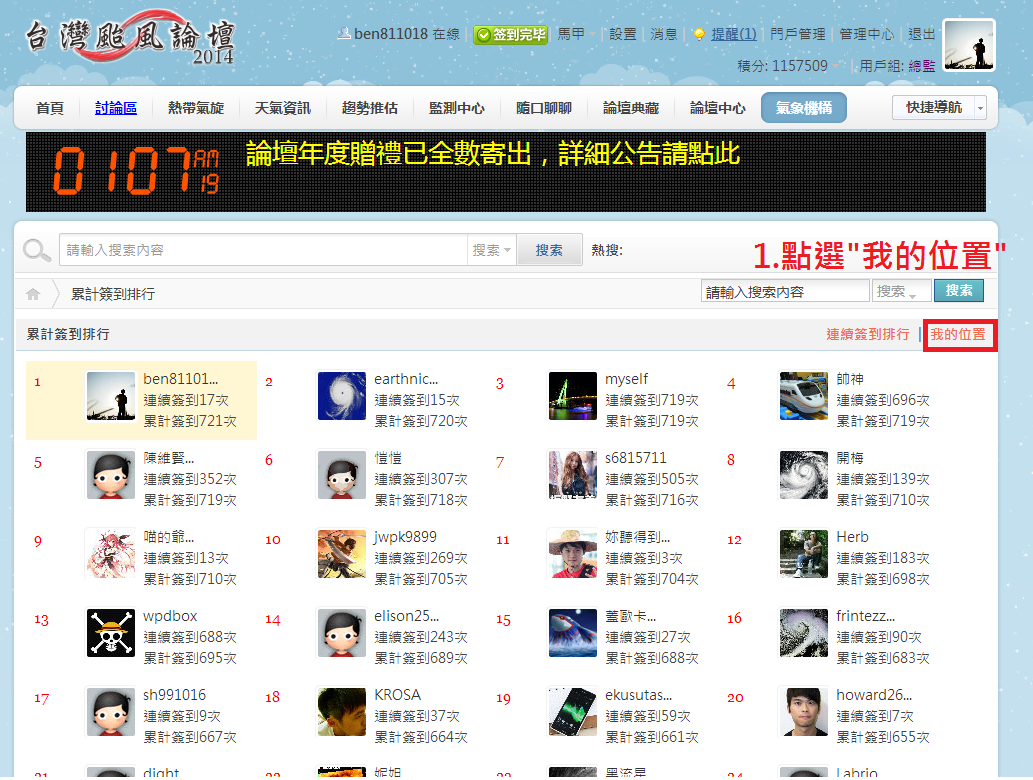This screenshot has height=780, width=1033.
Task: Open 隨口聊聊 navigation item
Action: [544, 108]
